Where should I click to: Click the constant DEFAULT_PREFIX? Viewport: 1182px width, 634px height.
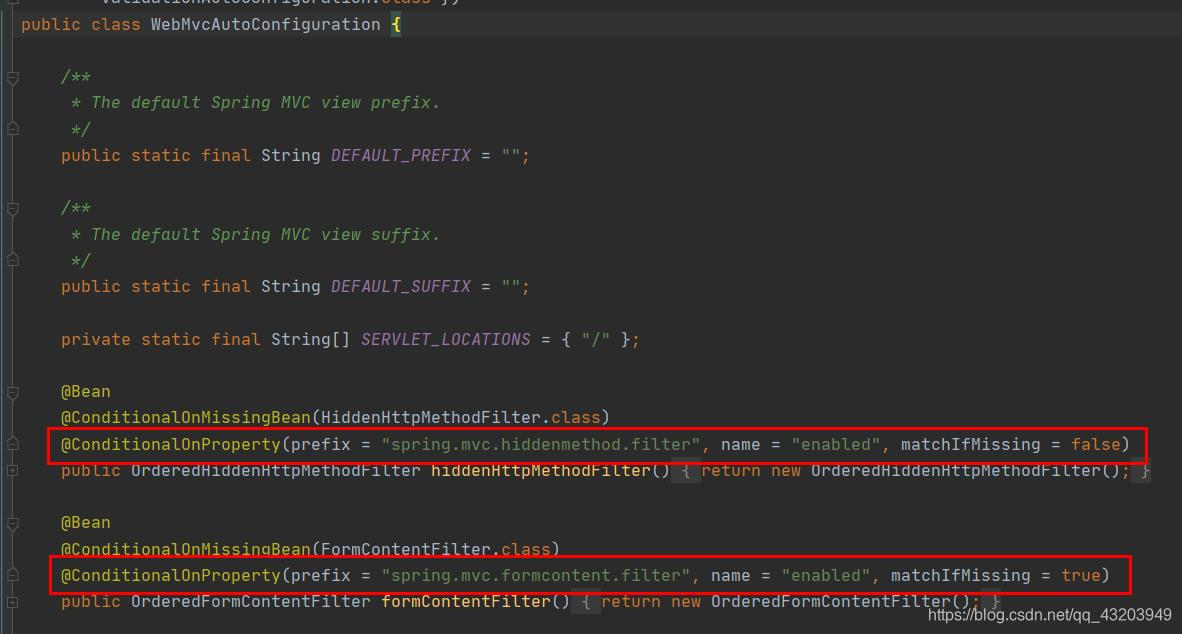click(400, 156)
